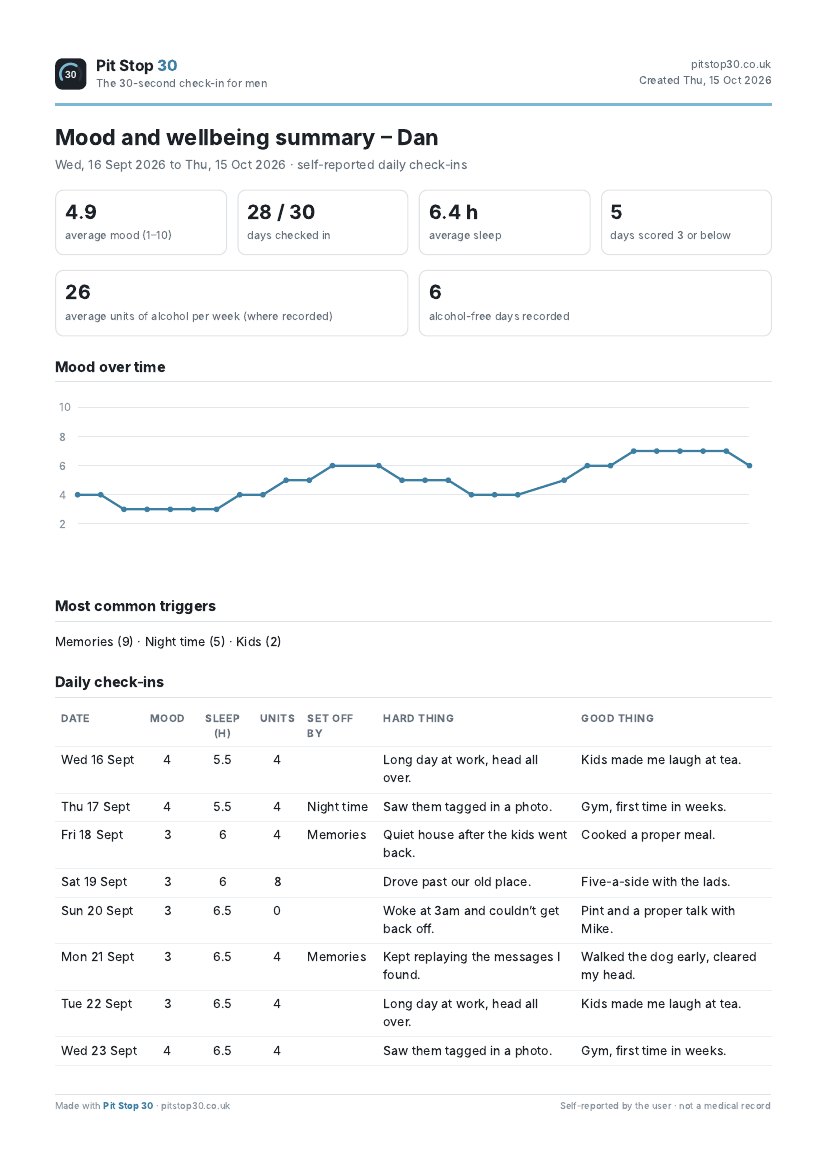Click the 'Wed 23 Sept' date cell
The width and height of the screenshot is (827, 1170).
pos(99,1051)
